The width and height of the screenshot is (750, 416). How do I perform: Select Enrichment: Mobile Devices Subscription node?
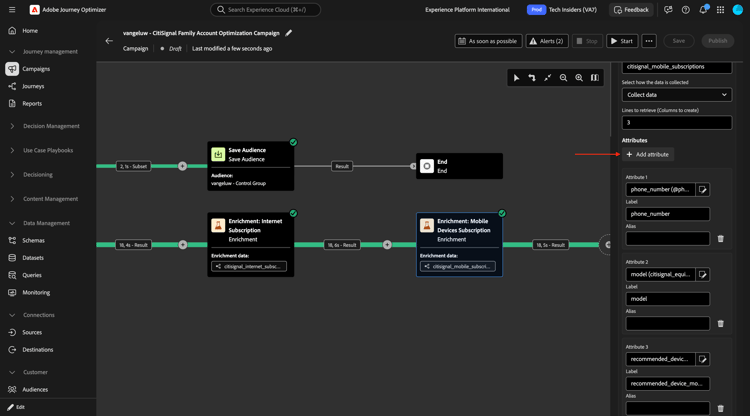(459, 245)
